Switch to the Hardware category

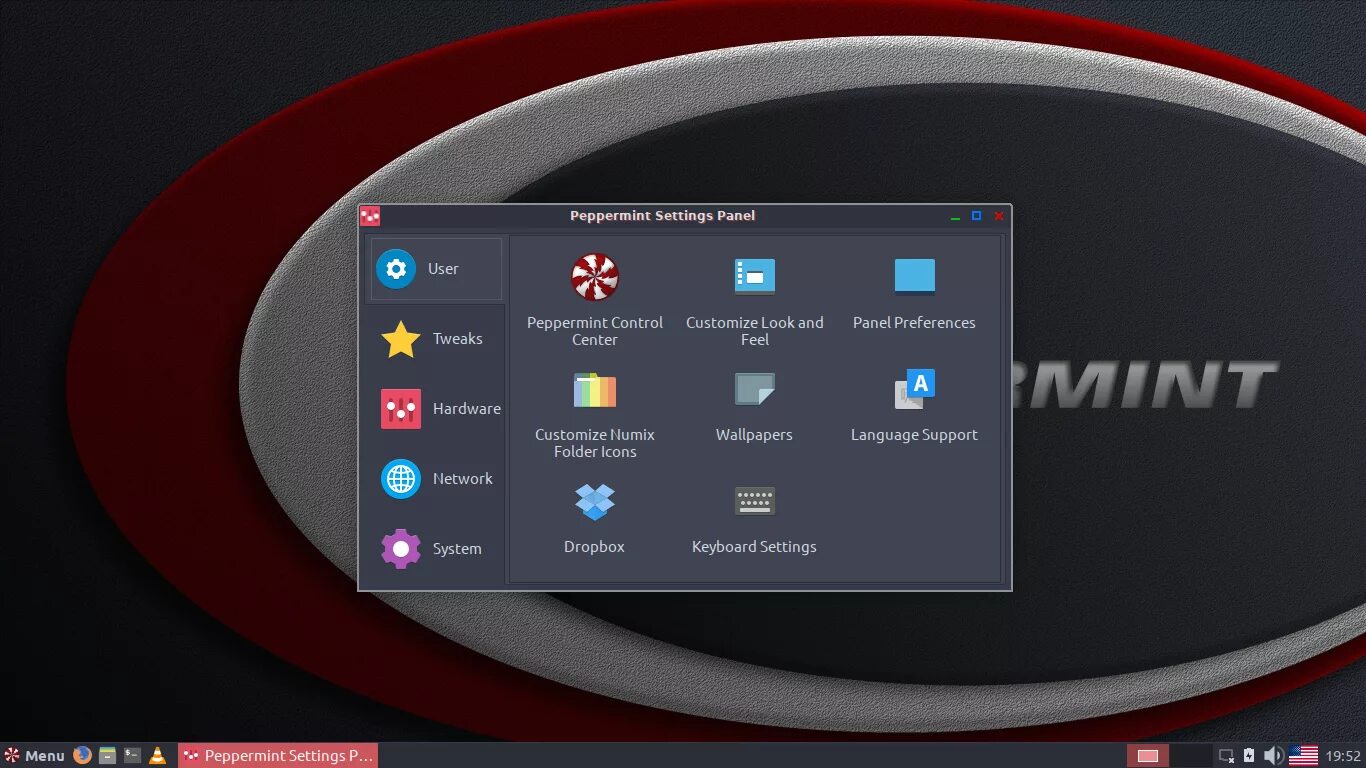434,408
